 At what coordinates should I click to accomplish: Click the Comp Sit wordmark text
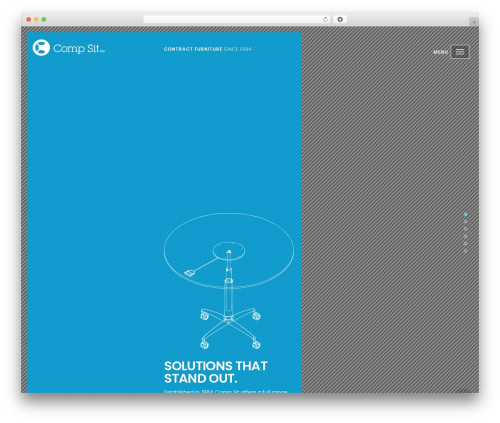[79, 48]
